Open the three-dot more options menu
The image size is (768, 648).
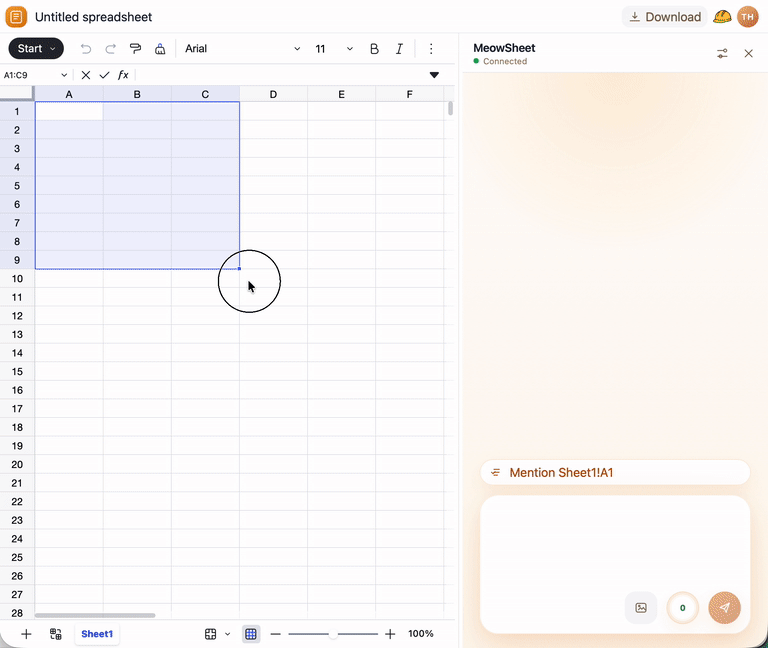point(431,48)
